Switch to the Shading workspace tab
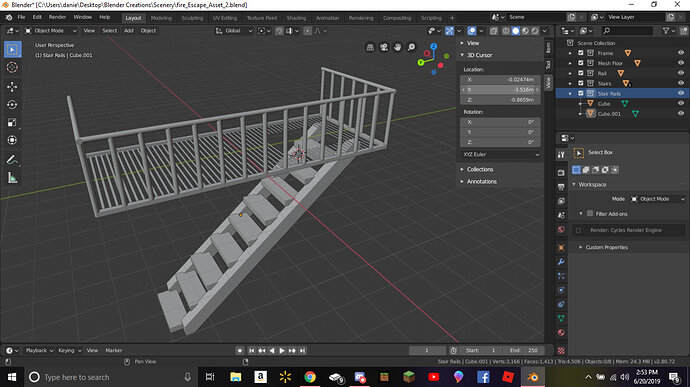The height and width of the screenshot is (387, 690). pyautogui.click(x=296, y=18)
